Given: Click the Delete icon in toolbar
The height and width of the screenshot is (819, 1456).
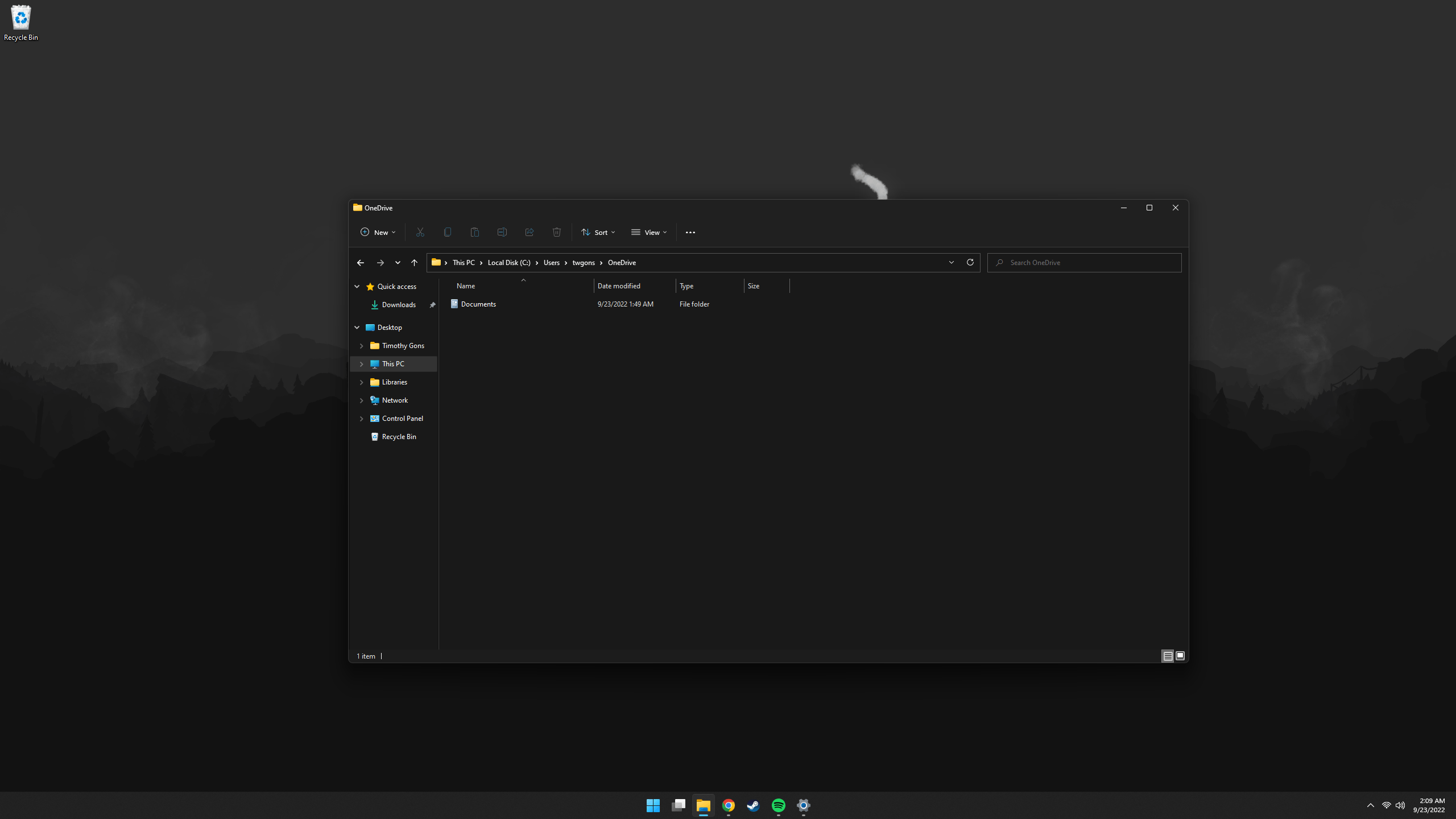Looking at the screenshot, I should coord(556,232).
